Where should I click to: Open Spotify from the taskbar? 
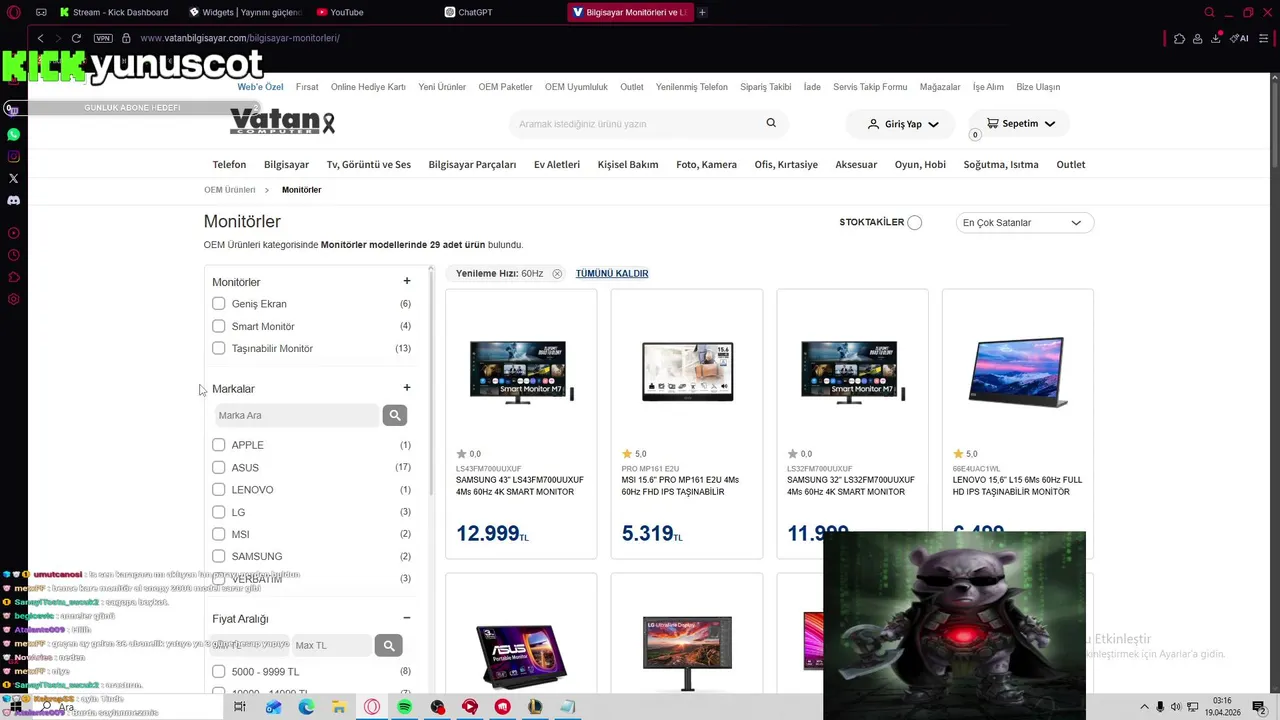(405, 707)
